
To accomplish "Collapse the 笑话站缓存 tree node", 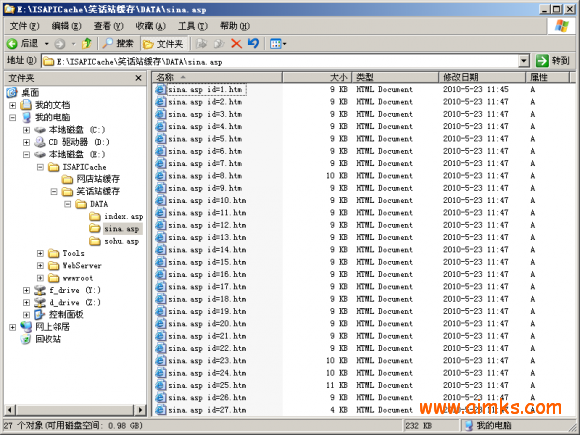I will [x=54, y=192].
